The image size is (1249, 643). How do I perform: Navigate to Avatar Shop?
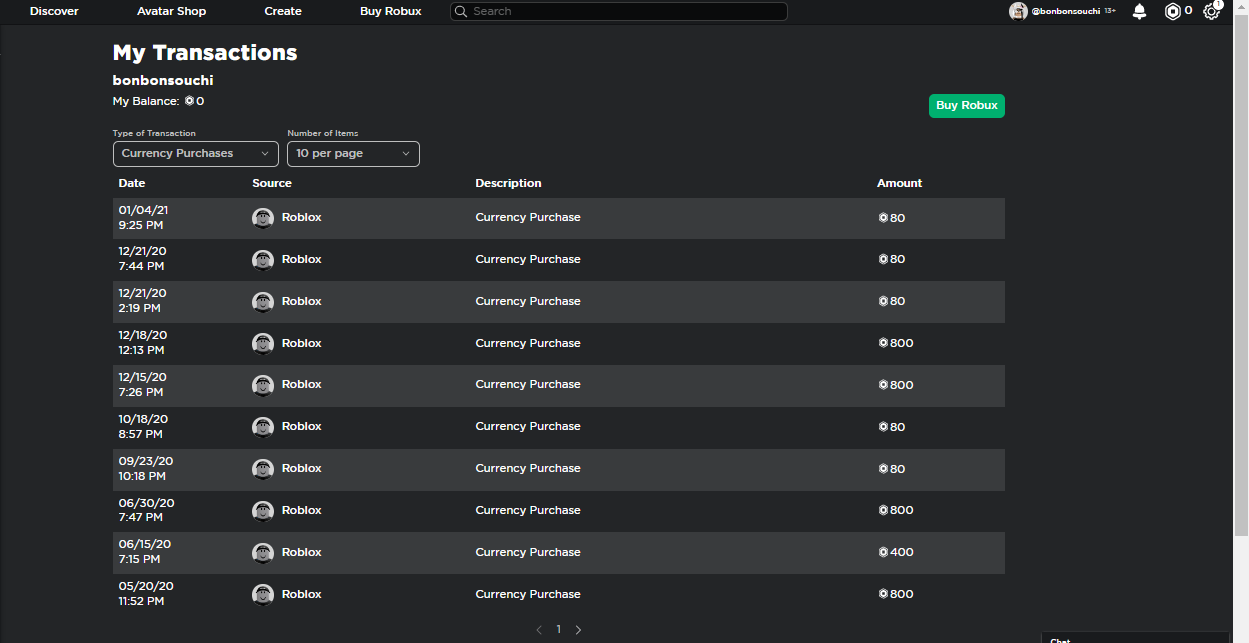click(171, 11)
